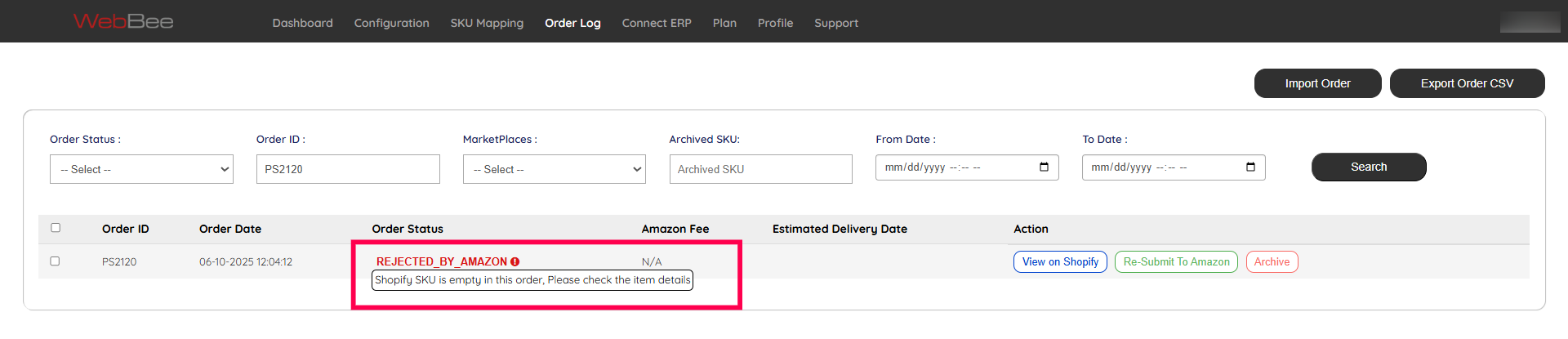Expand the MarketPlaces dropdown
Screen dimensions: 1568x339
click(x=554, y=169)
